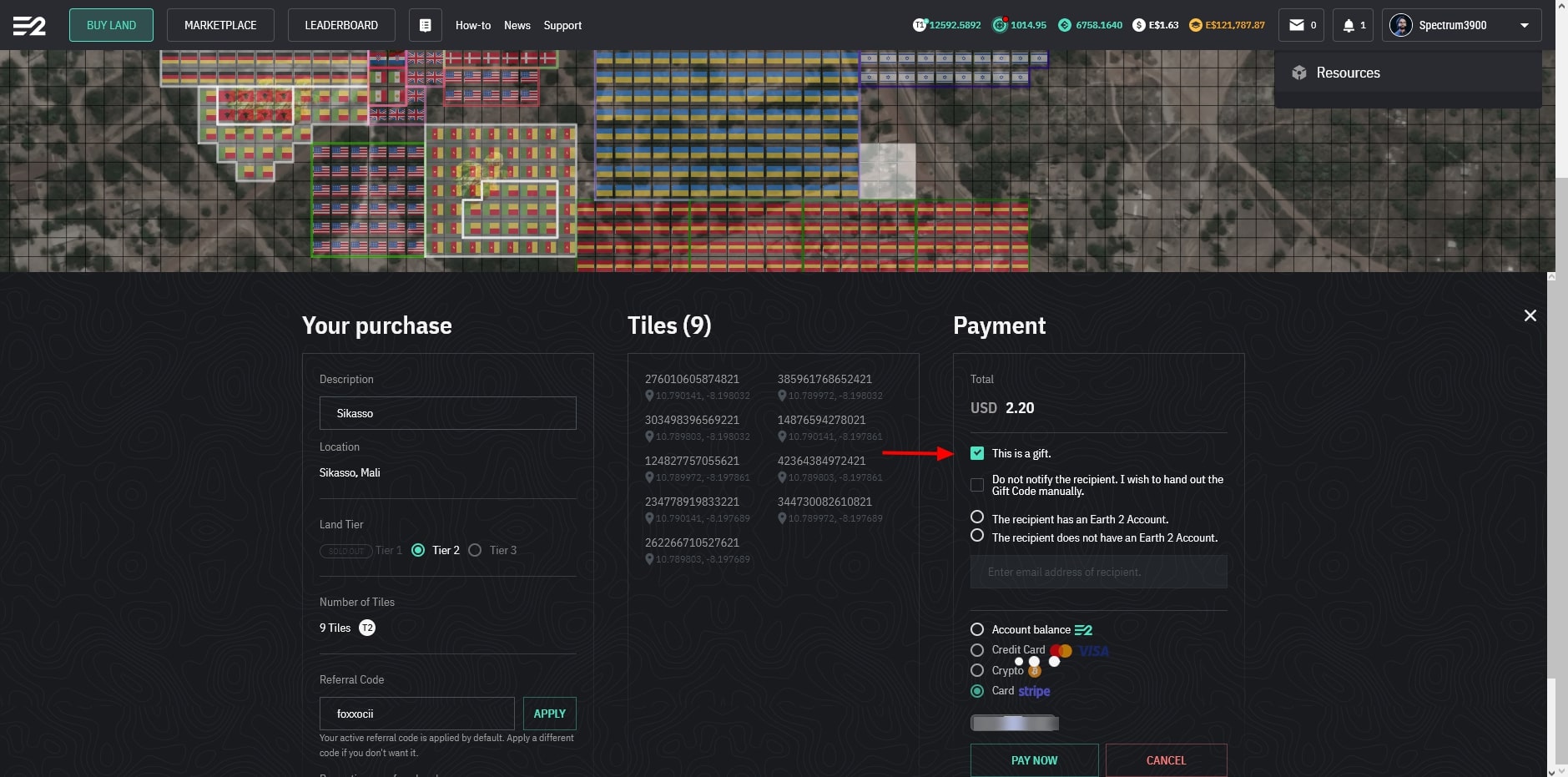Choose Account balance payment method
The image size is (1568, 777).
pyautogui.click(x=977, y=629)
